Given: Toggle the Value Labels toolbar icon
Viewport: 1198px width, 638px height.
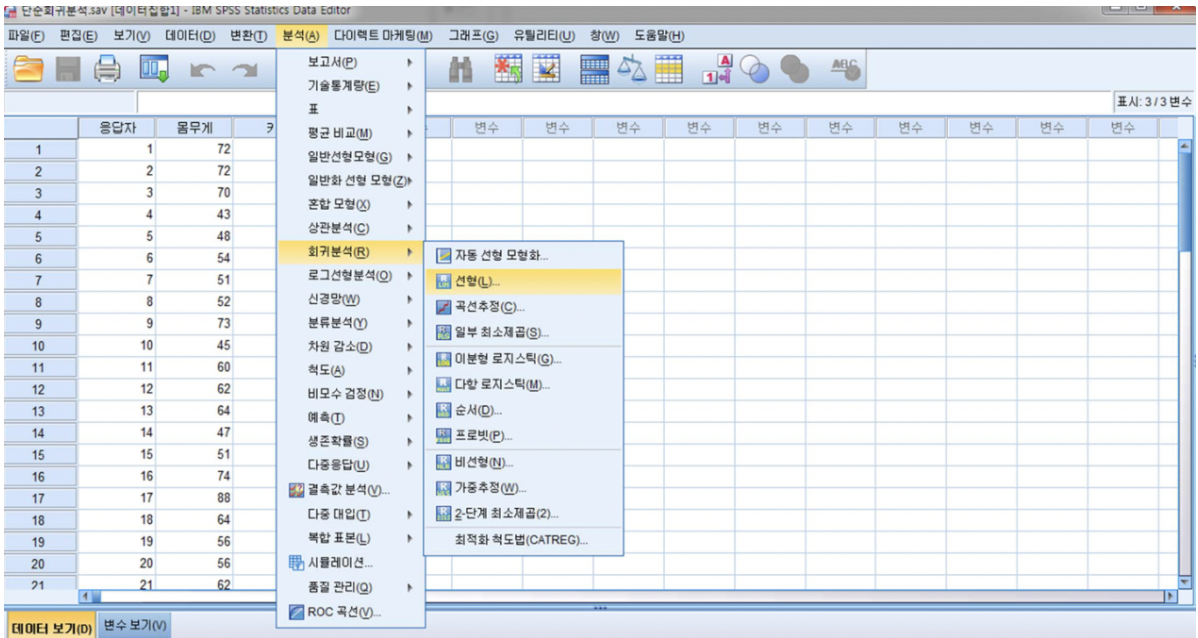Looking at the screenshot, I should coord(717,70).
